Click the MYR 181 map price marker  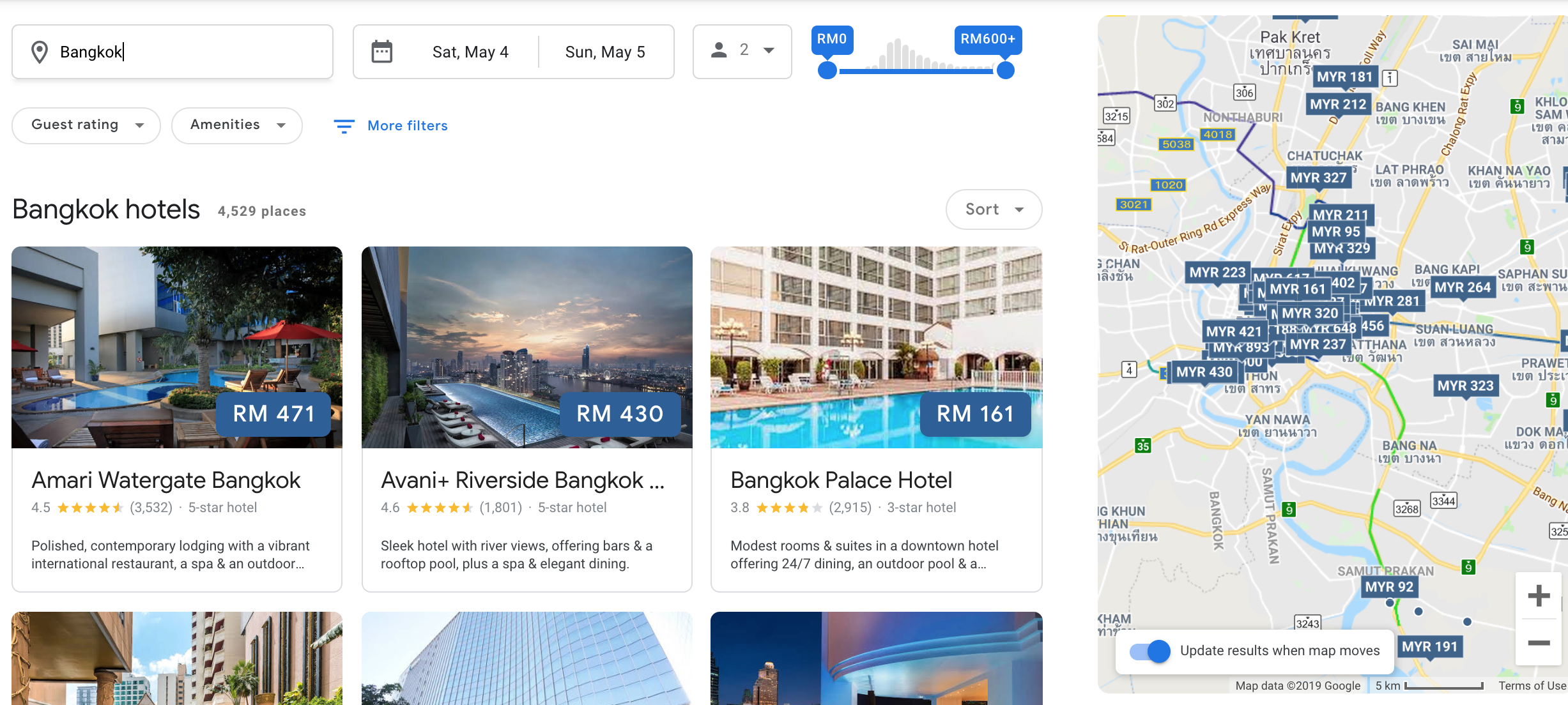[x=1344, y=77]
